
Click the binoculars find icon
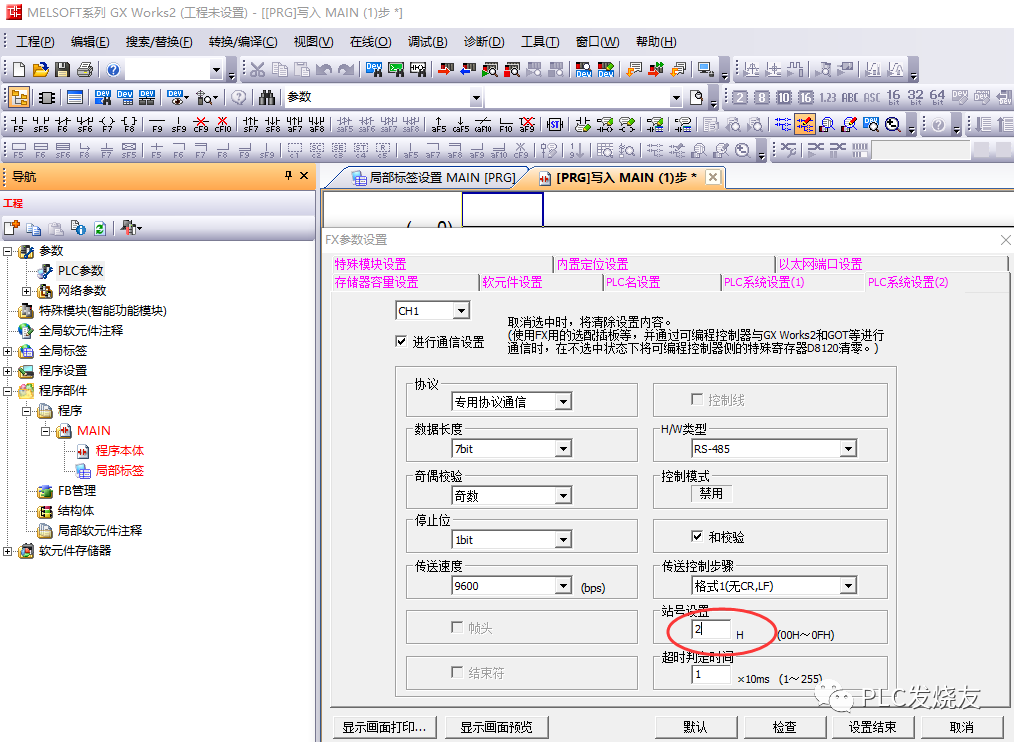(x=267, y=97)
